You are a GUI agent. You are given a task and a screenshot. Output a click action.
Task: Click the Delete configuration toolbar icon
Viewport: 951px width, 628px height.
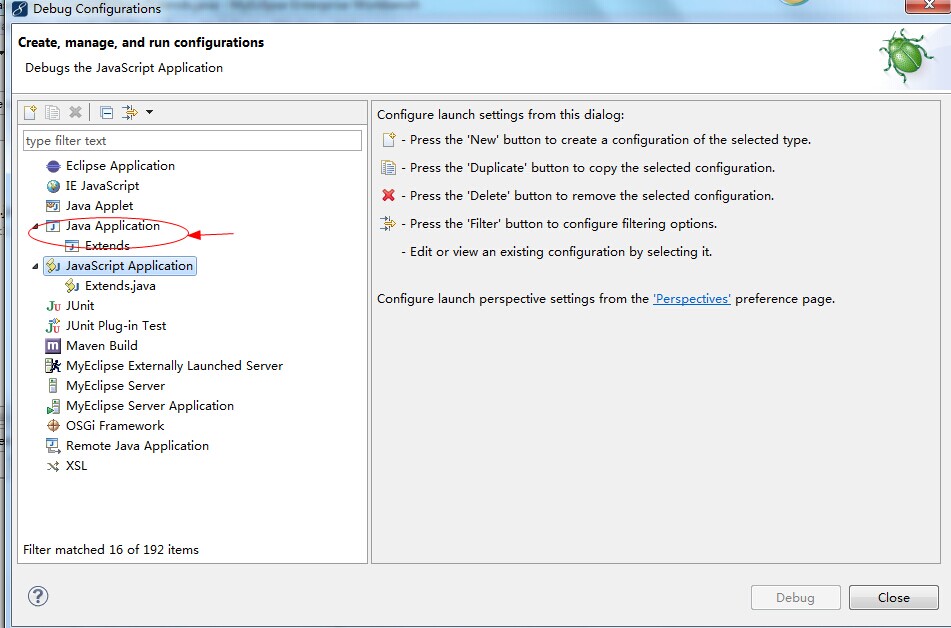click(x=75, y=112)
